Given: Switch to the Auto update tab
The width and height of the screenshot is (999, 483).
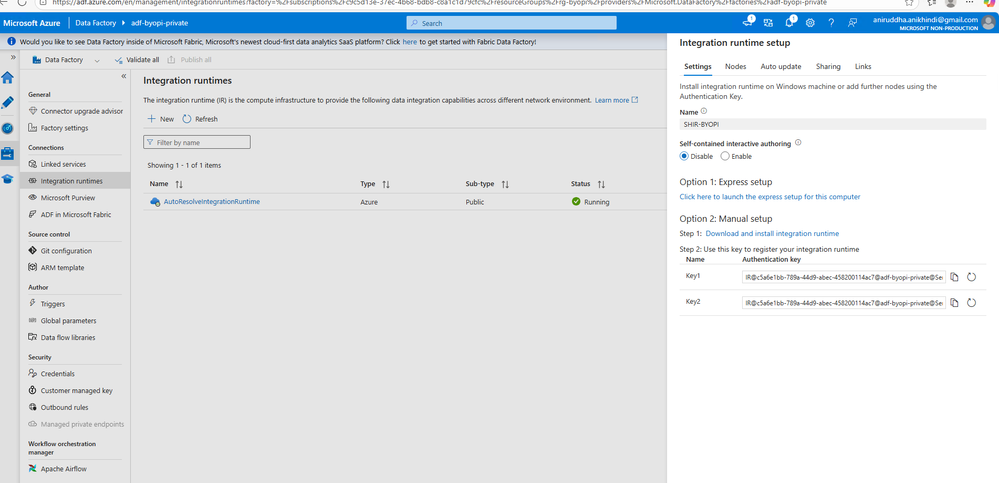Looking at the screenshot, I should tap(780, 67).
